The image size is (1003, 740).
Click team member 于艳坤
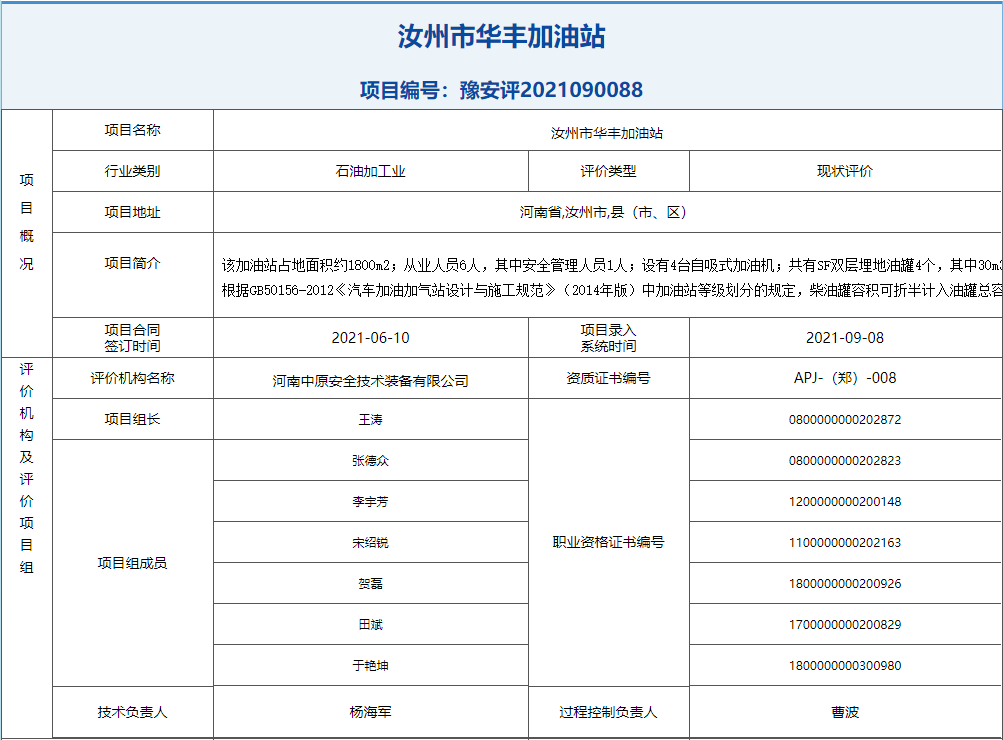370,665
